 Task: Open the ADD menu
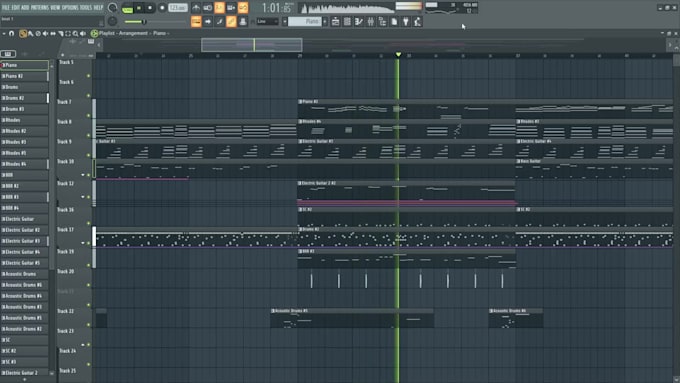coord(25,7)
